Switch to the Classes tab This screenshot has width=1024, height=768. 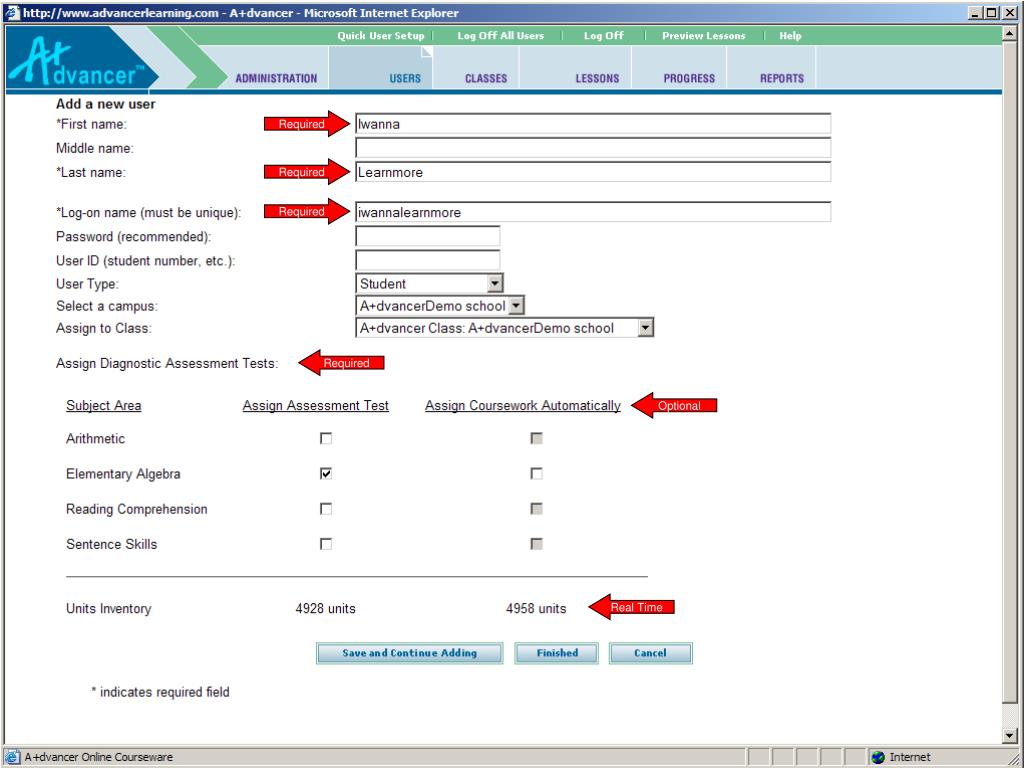click(x=486, y=78)
